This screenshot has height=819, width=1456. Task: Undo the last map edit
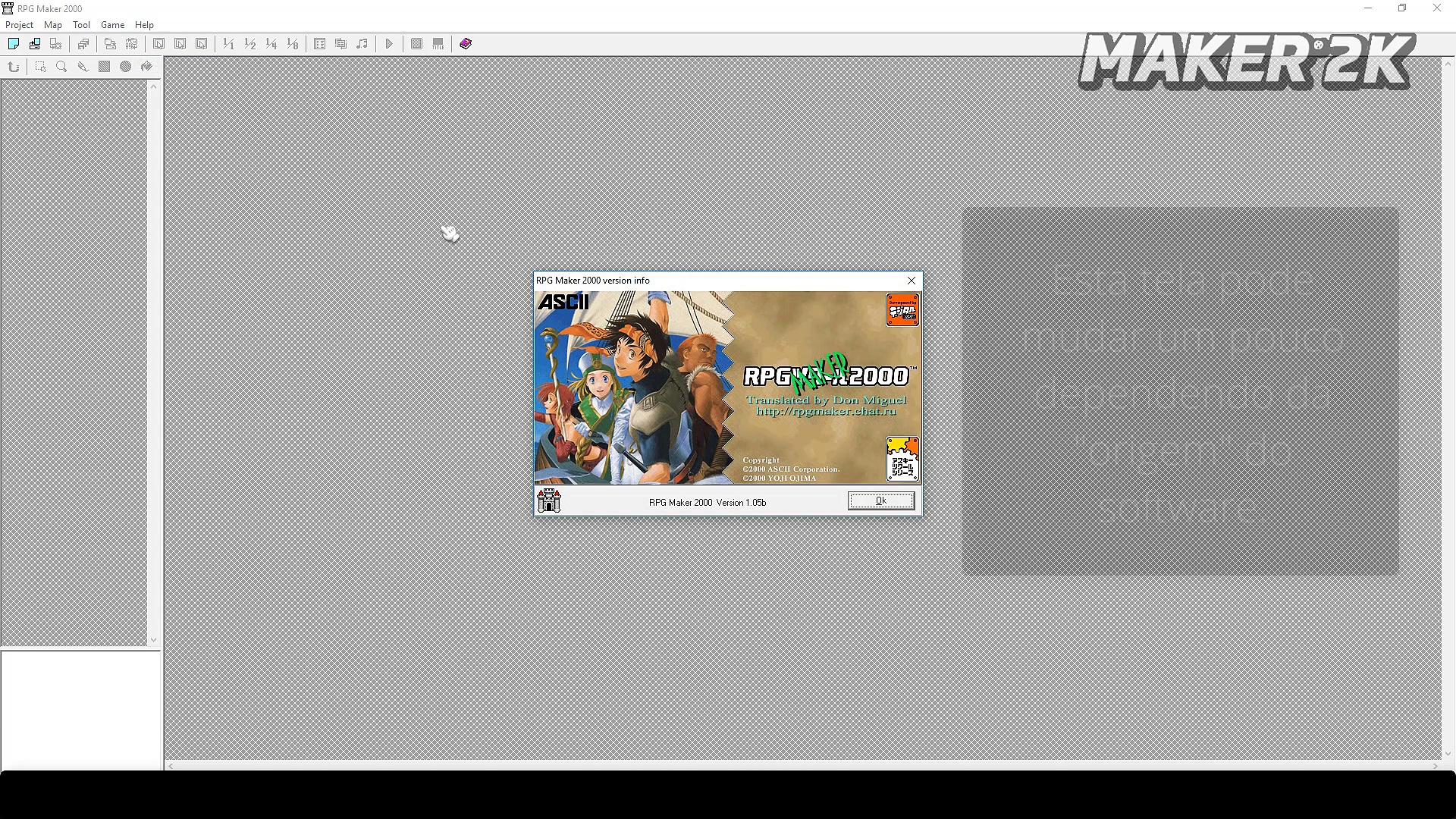tap(13, 67)
